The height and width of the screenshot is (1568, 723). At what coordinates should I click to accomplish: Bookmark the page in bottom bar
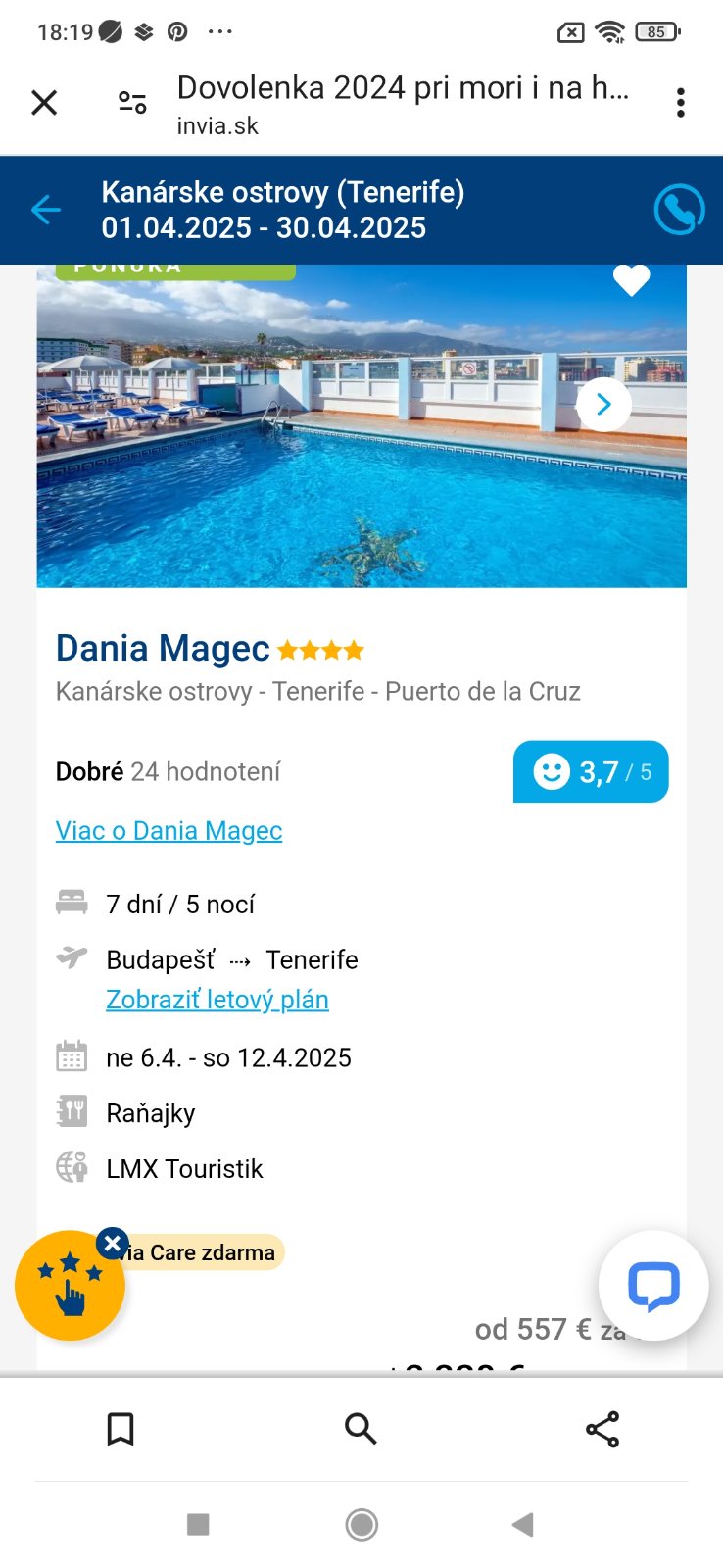tap(120, 1429)
